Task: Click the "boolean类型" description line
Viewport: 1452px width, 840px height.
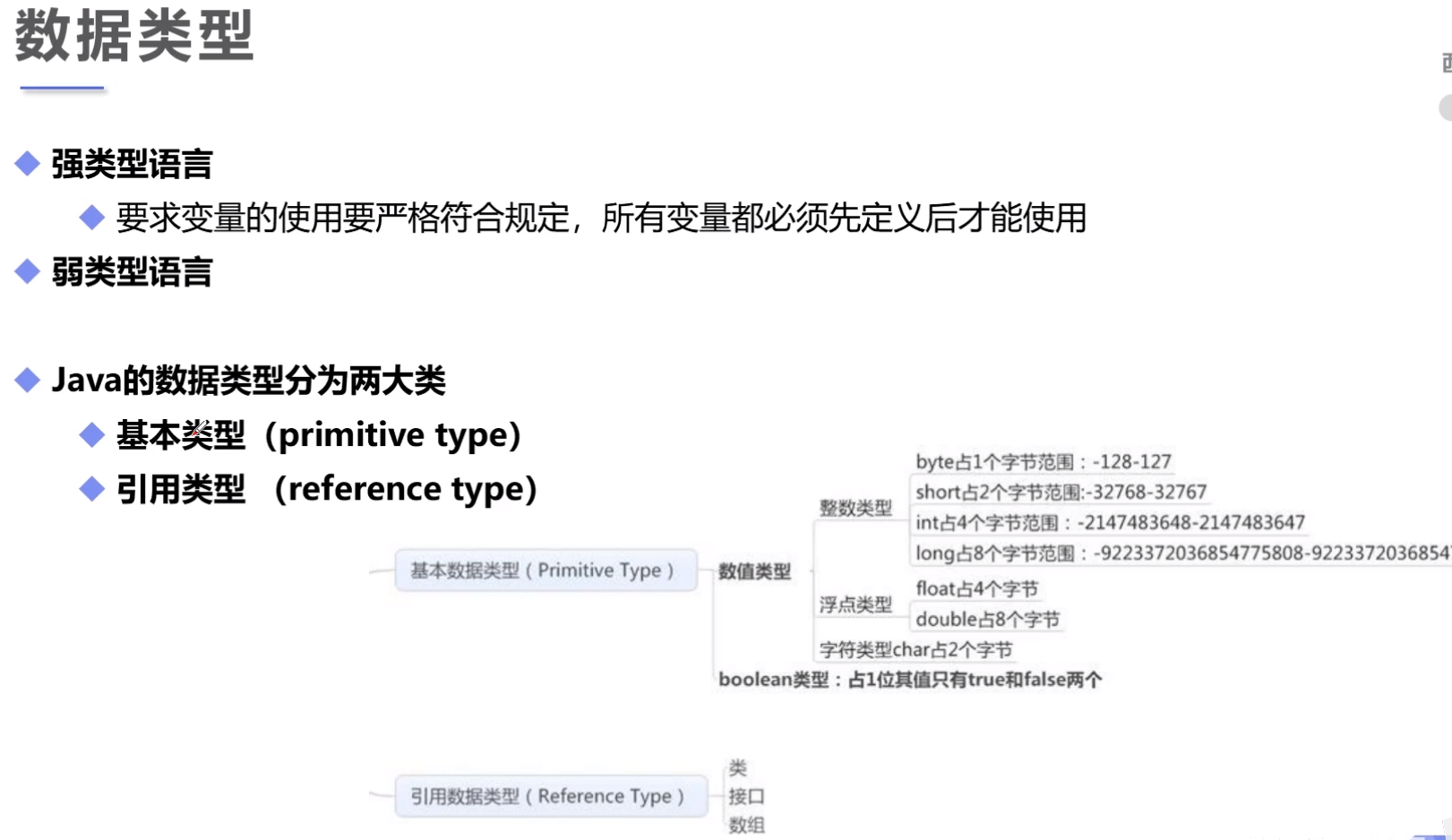Action: pos(910,680)
